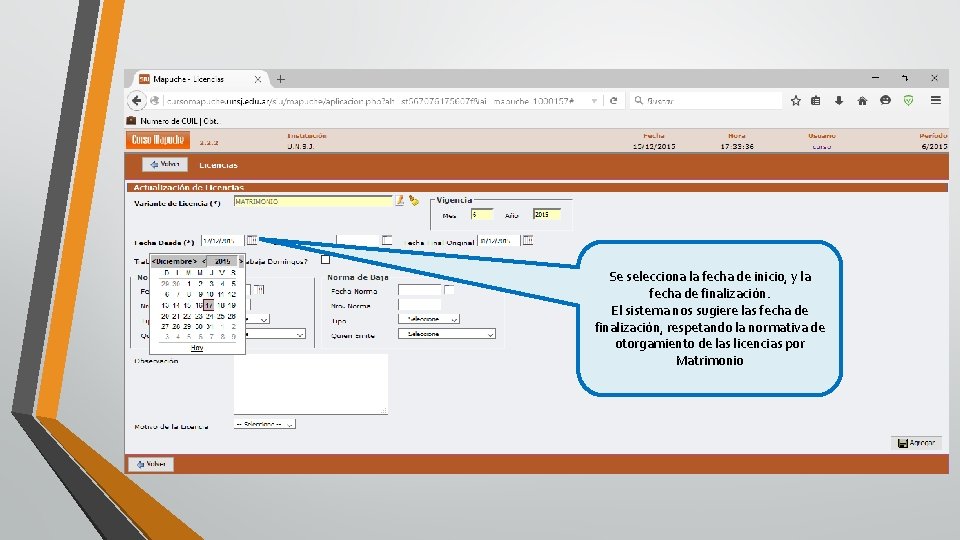Click the site identity globe icon
This screenshot has height=540, width=960.
coord(155,100)
